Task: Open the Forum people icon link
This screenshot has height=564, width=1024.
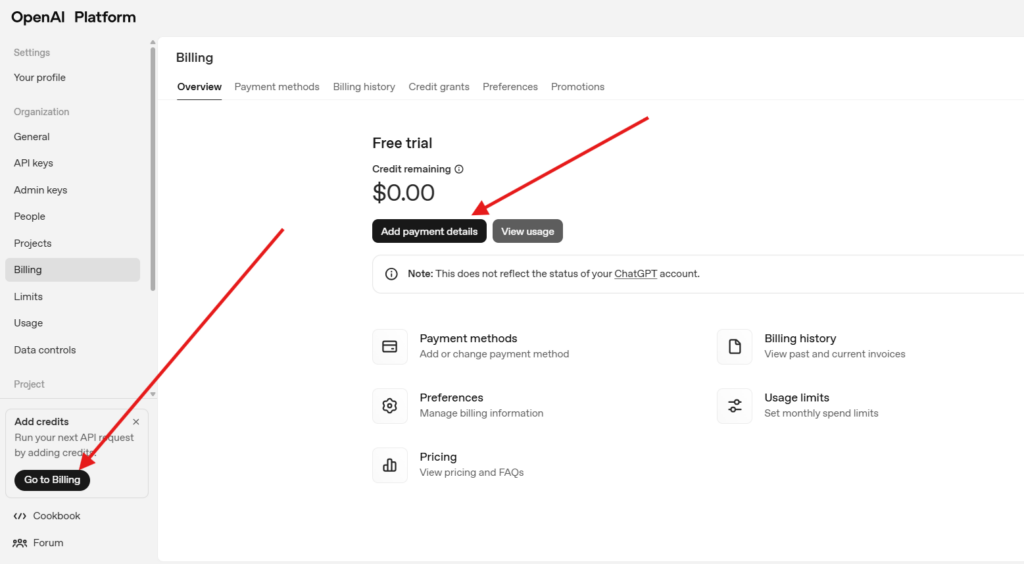Action: 20,543
